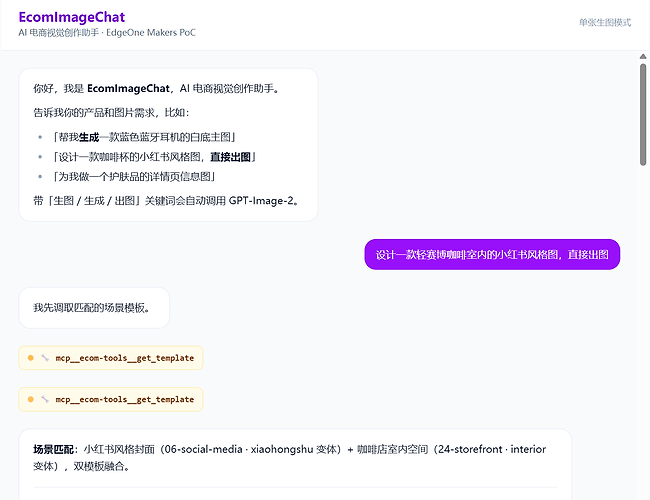
Task: Click the scrollbar track below the thumb
Action: (x=643, y=332)
